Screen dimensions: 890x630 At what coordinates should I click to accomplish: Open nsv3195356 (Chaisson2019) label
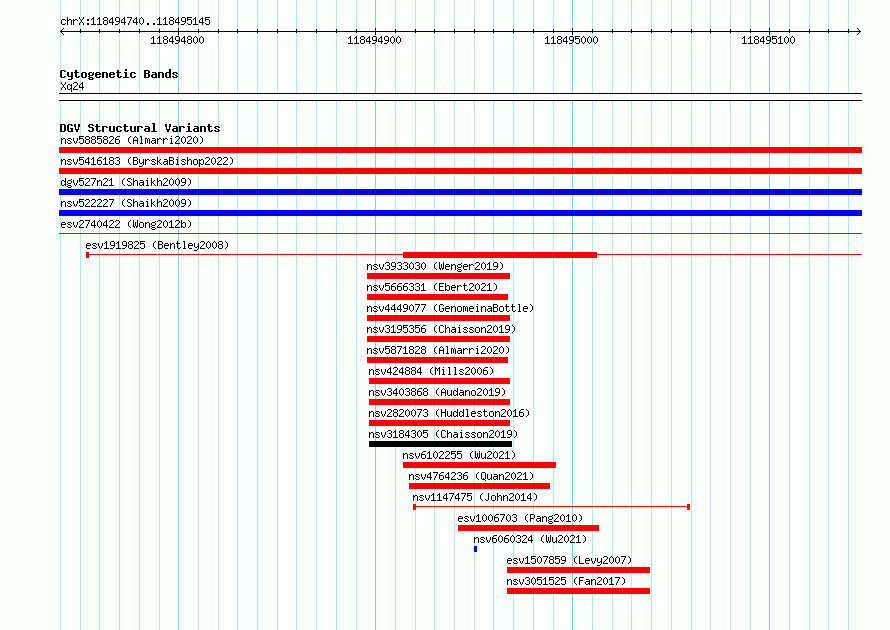(441, 329)
